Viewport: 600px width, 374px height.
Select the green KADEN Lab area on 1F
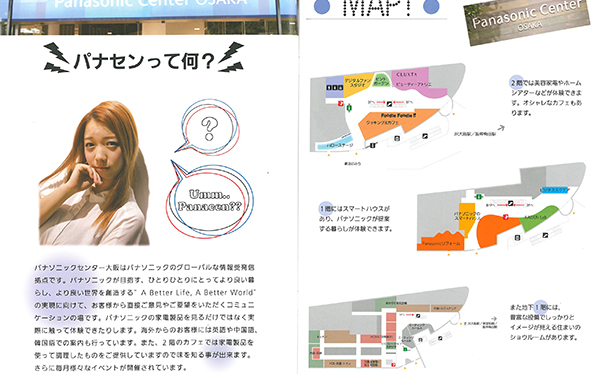point(538,218)
